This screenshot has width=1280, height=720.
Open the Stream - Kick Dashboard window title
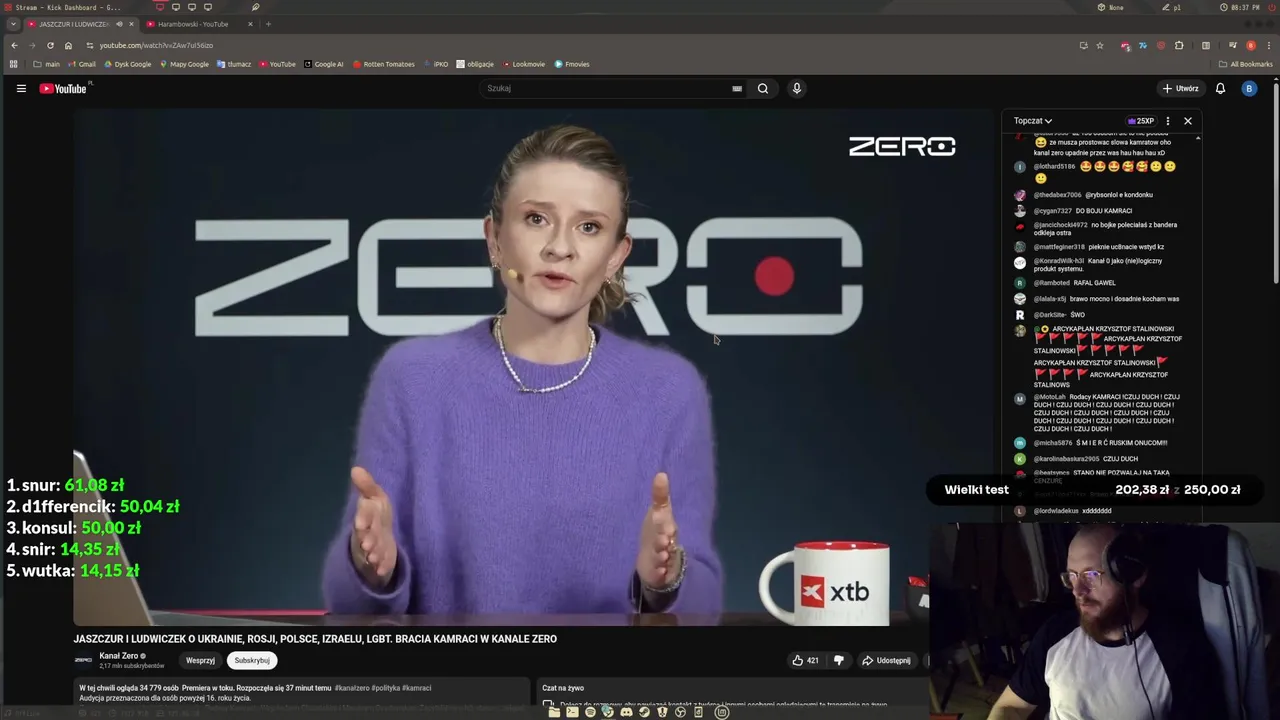click(x=68, y=7)
